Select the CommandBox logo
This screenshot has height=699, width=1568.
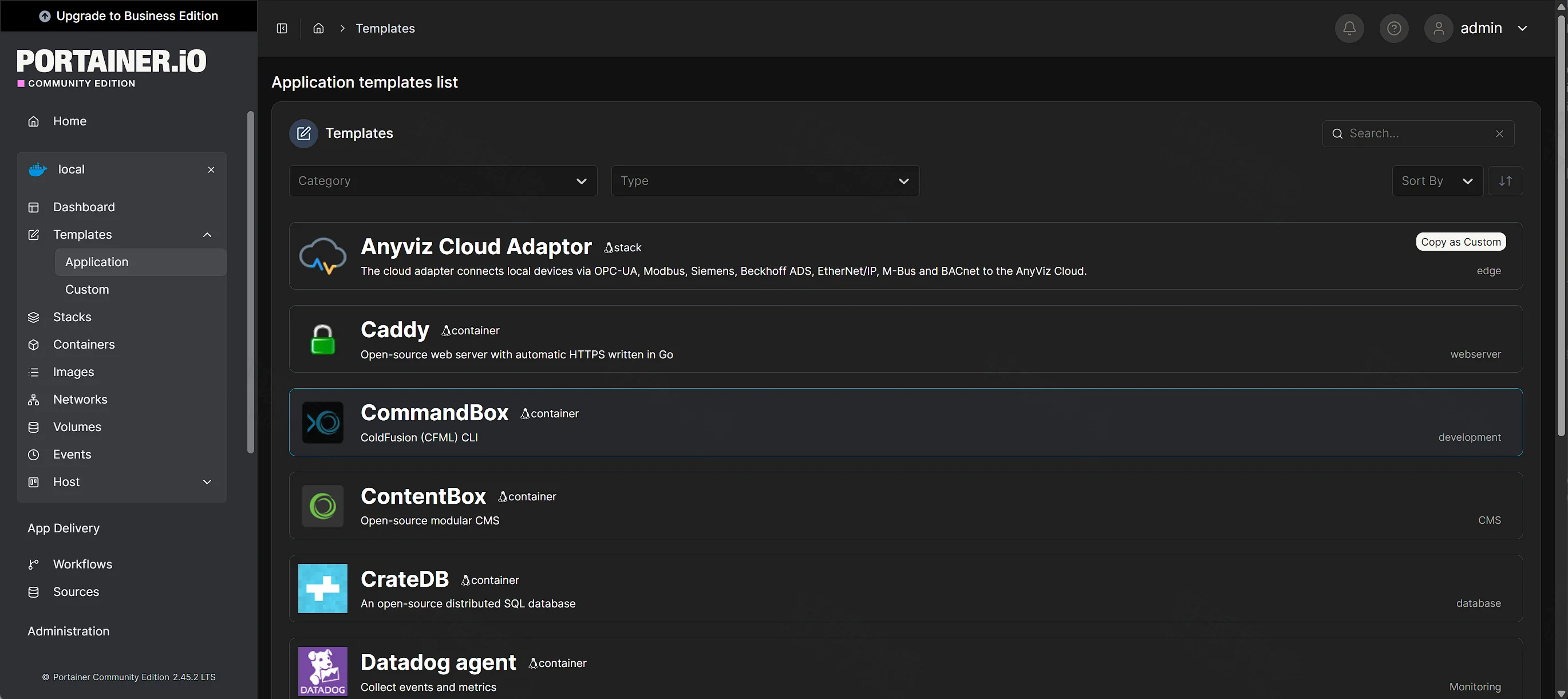click(x=323, y=422)
